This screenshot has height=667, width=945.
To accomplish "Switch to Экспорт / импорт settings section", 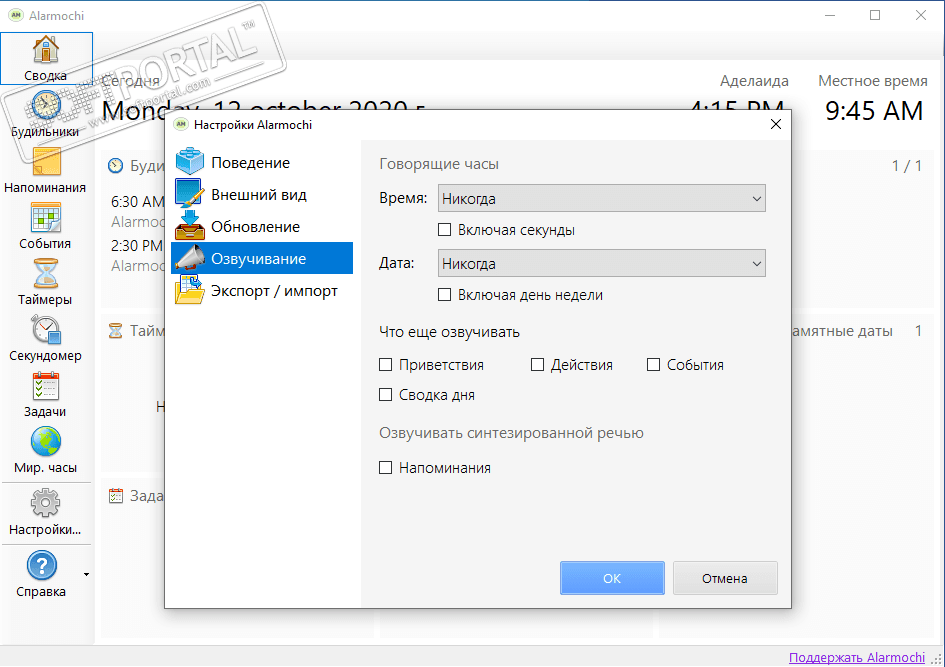I will coord(262,290).
